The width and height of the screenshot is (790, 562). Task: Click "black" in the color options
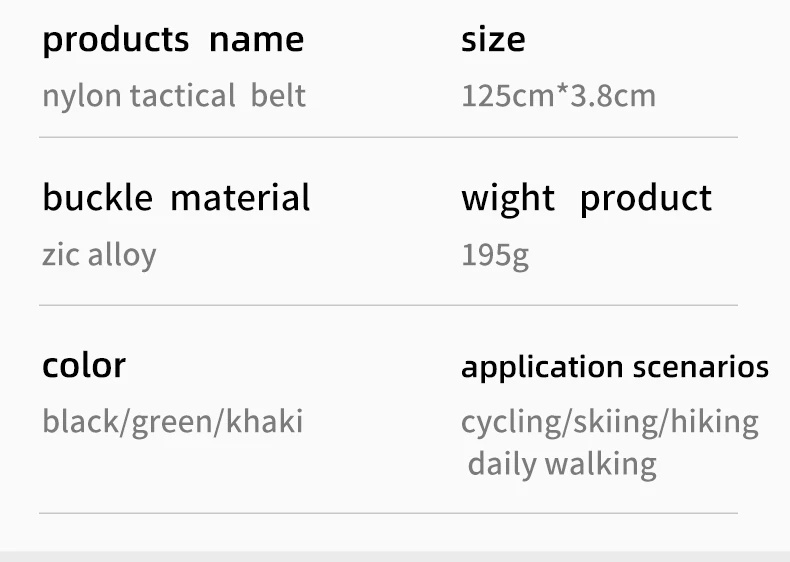pyautogui.click(x=82, y=421)
